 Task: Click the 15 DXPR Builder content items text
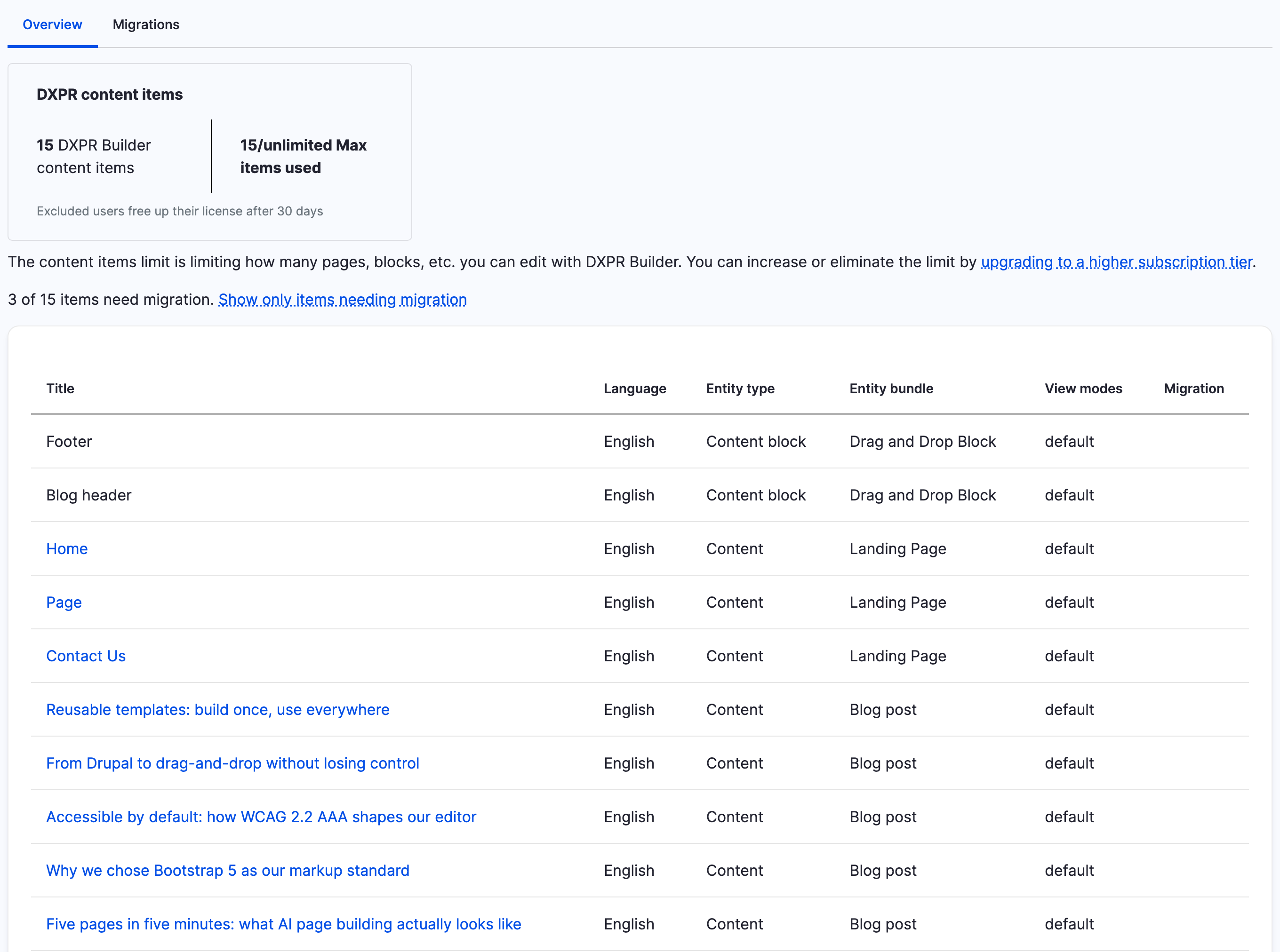(94, 156)
